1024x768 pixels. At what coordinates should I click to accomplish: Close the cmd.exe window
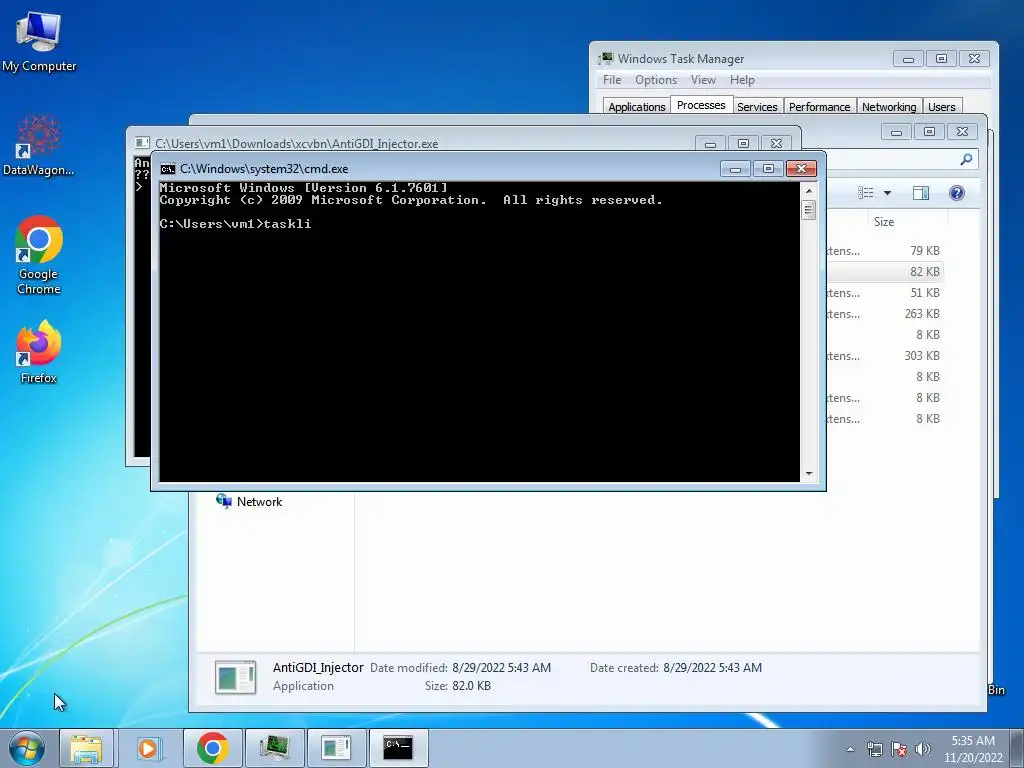(801, 169)
